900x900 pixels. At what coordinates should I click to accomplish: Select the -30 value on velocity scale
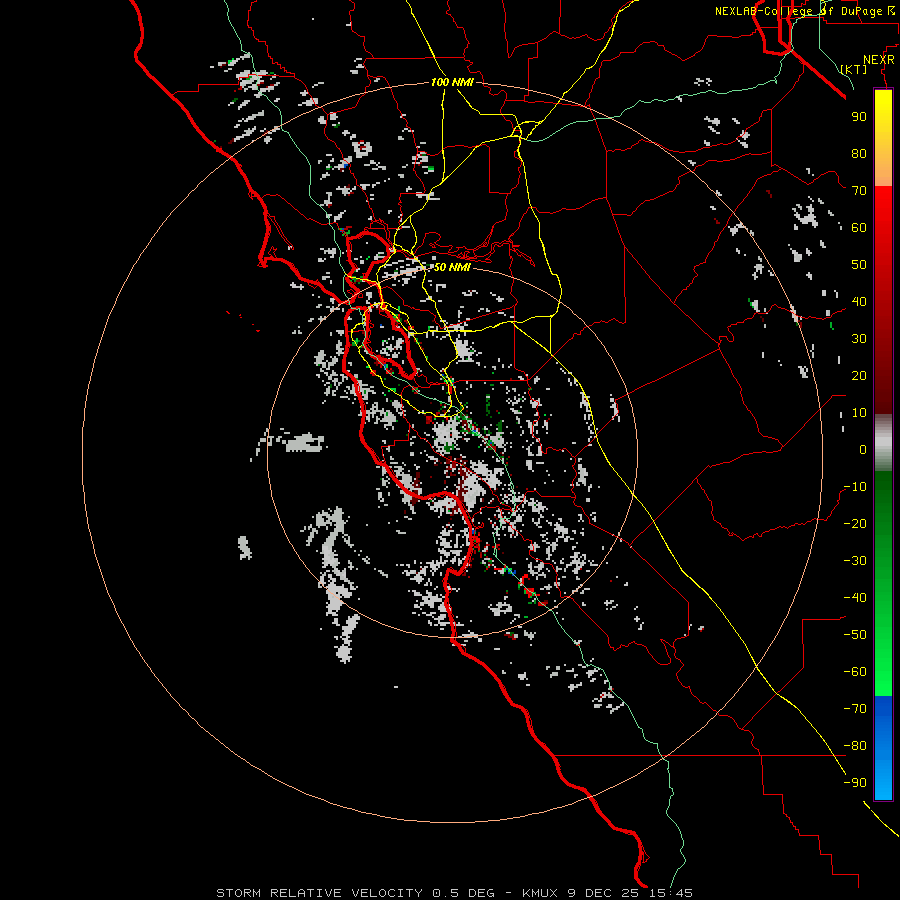click(855, 561)
